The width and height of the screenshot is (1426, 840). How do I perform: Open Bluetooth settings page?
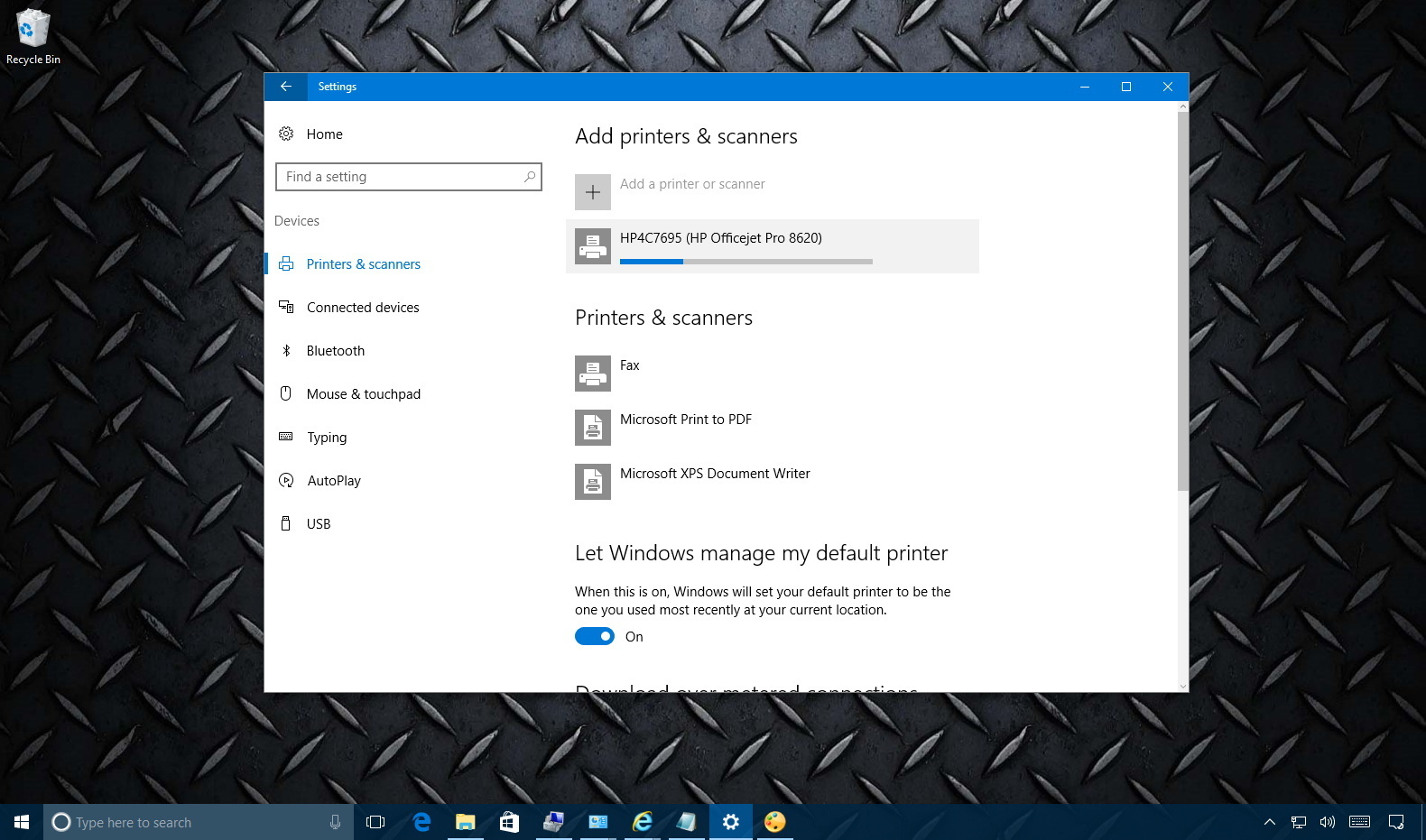pos(335,351)
